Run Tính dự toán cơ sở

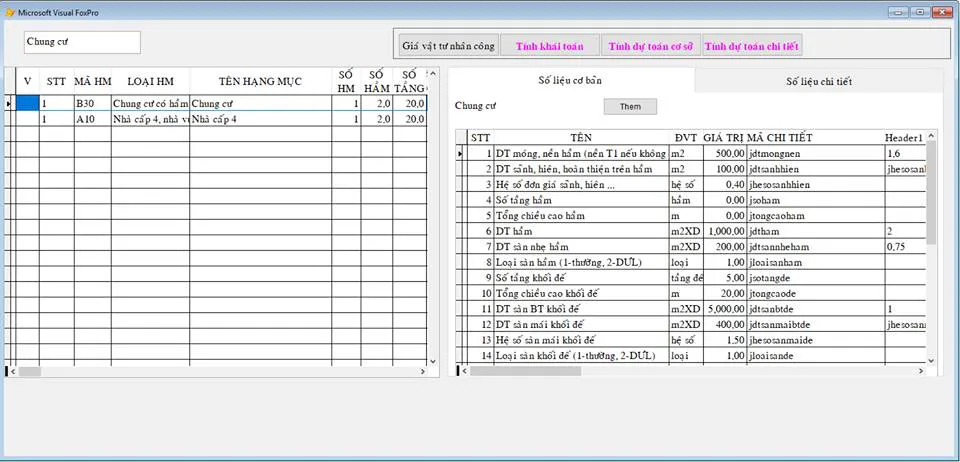pos(651,46)
